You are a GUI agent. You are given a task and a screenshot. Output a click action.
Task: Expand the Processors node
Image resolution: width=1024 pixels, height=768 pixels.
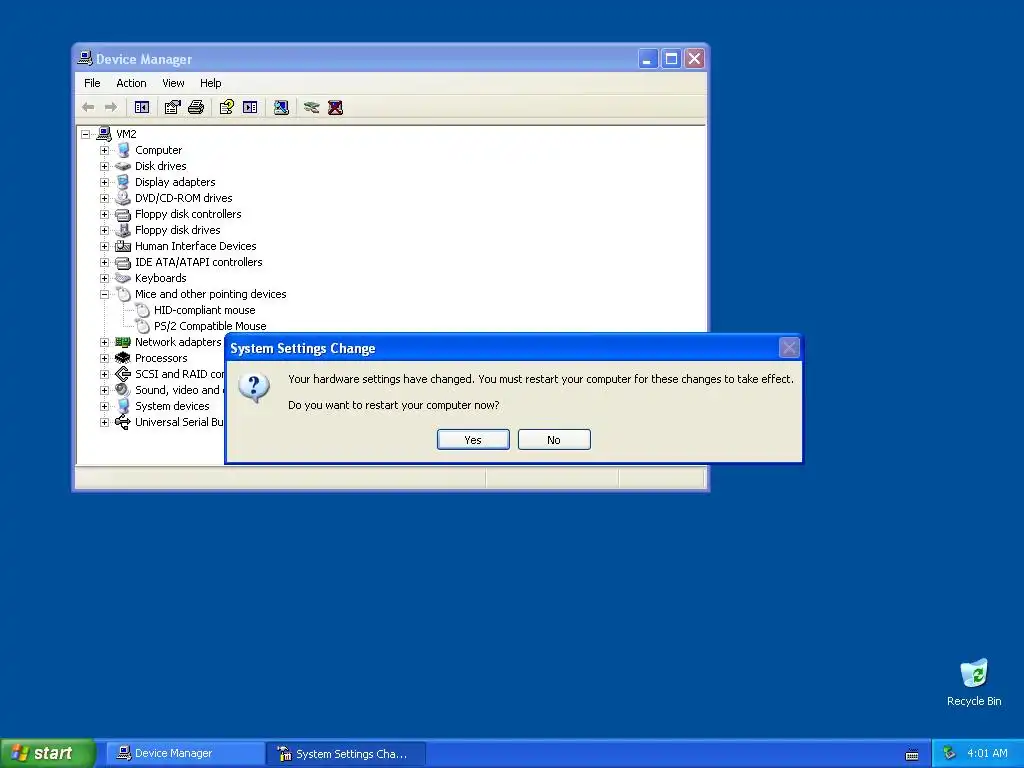click(x=104, y=358)
